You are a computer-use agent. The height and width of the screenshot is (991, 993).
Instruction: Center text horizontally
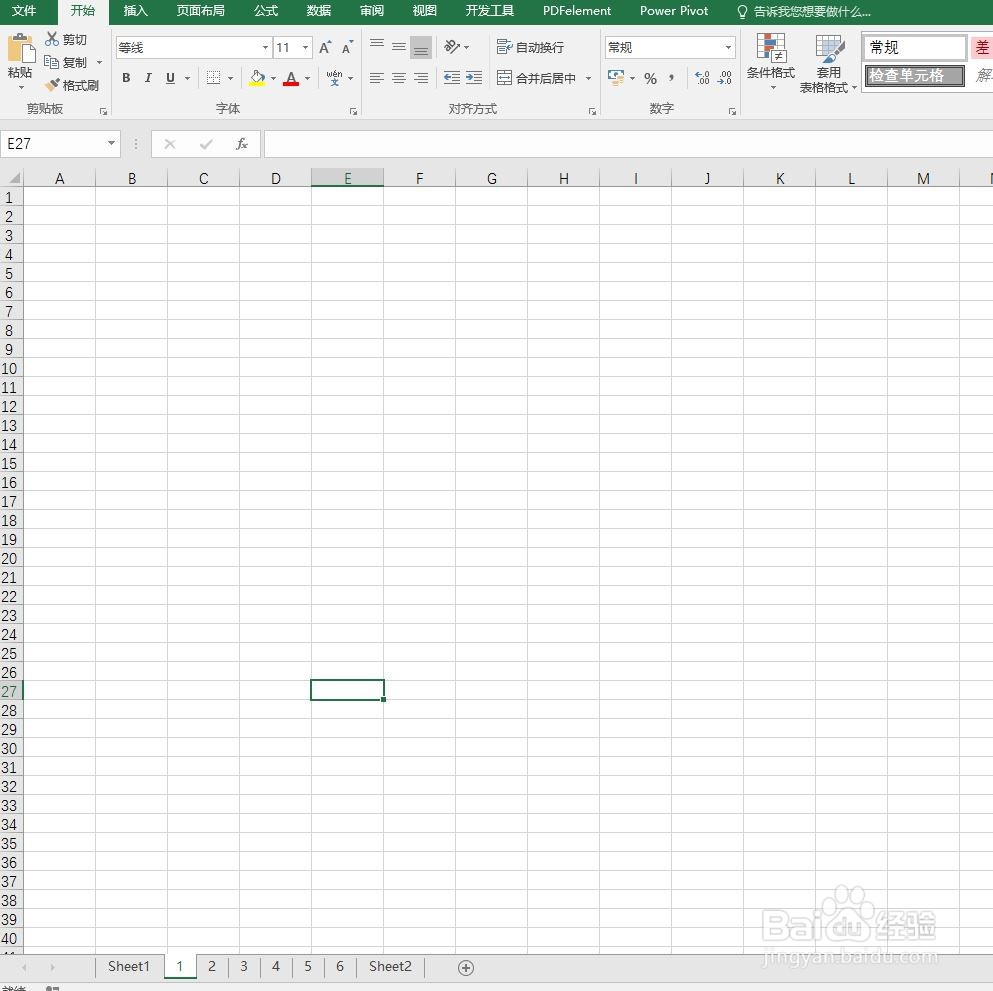click(x=399, y=78)
